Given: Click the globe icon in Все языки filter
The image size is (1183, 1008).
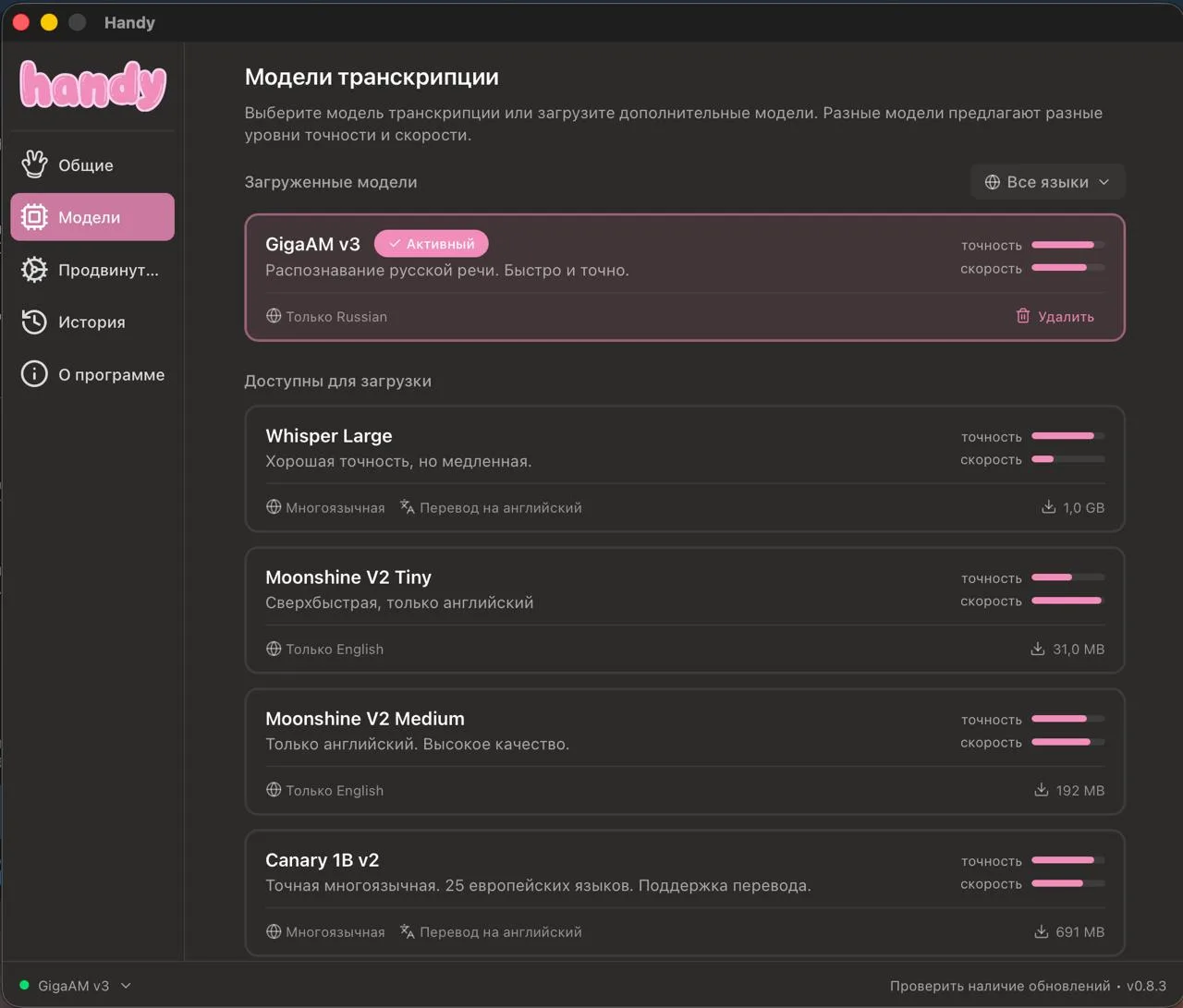Looking at the screenshot, I should click(993, 182).
